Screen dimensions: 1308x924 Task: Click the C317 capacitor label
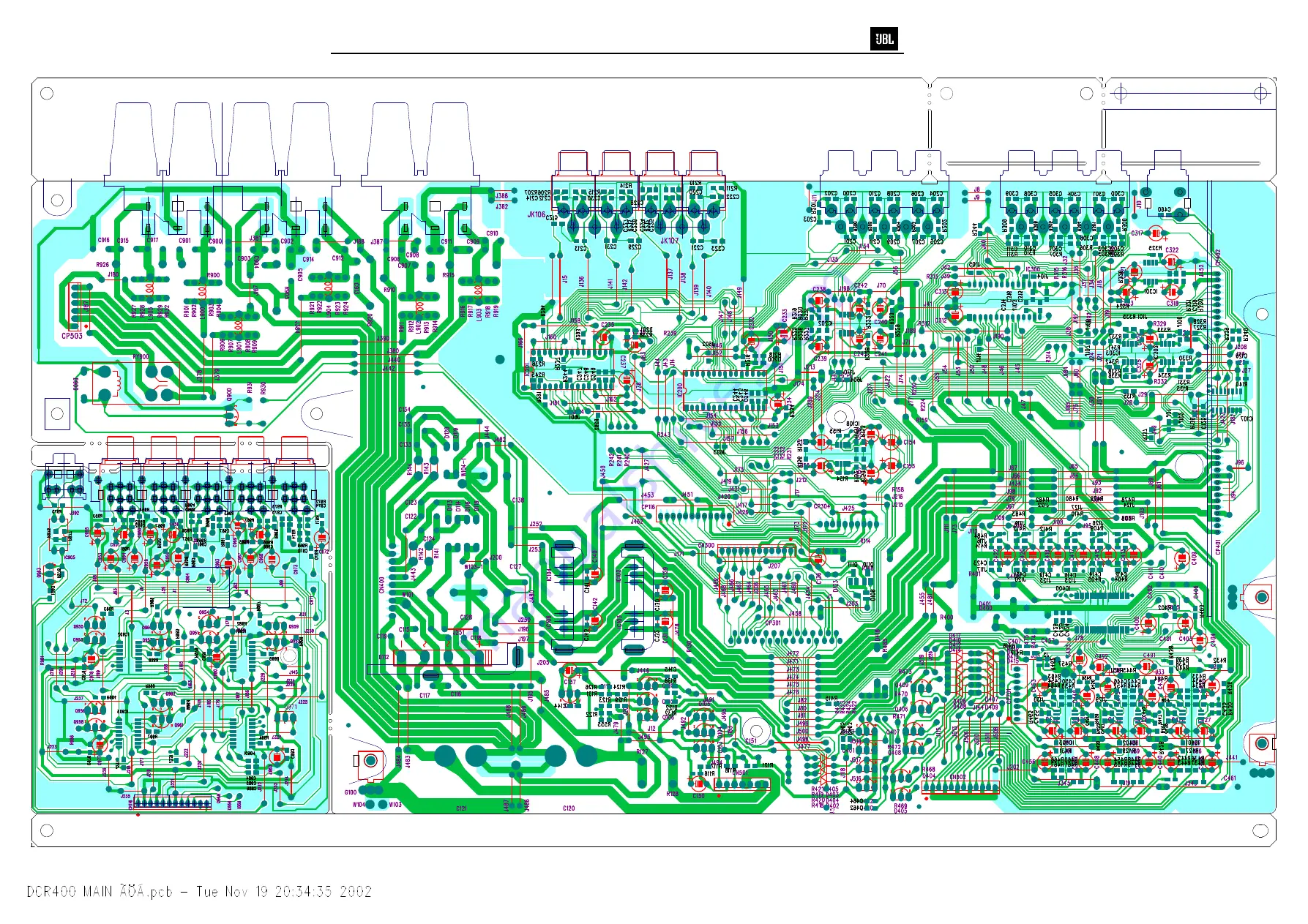point(1137,233)
